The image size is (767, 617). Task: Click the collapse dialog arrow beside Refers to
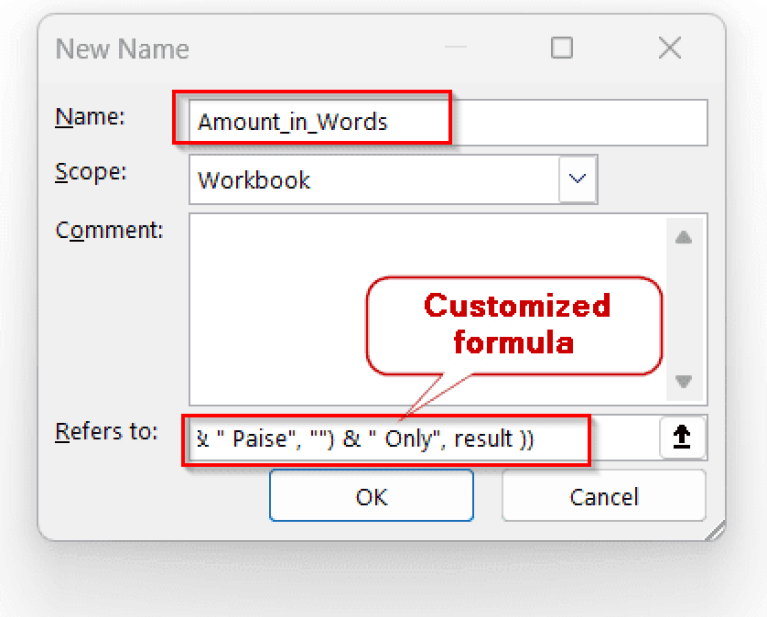coord(683,438)
